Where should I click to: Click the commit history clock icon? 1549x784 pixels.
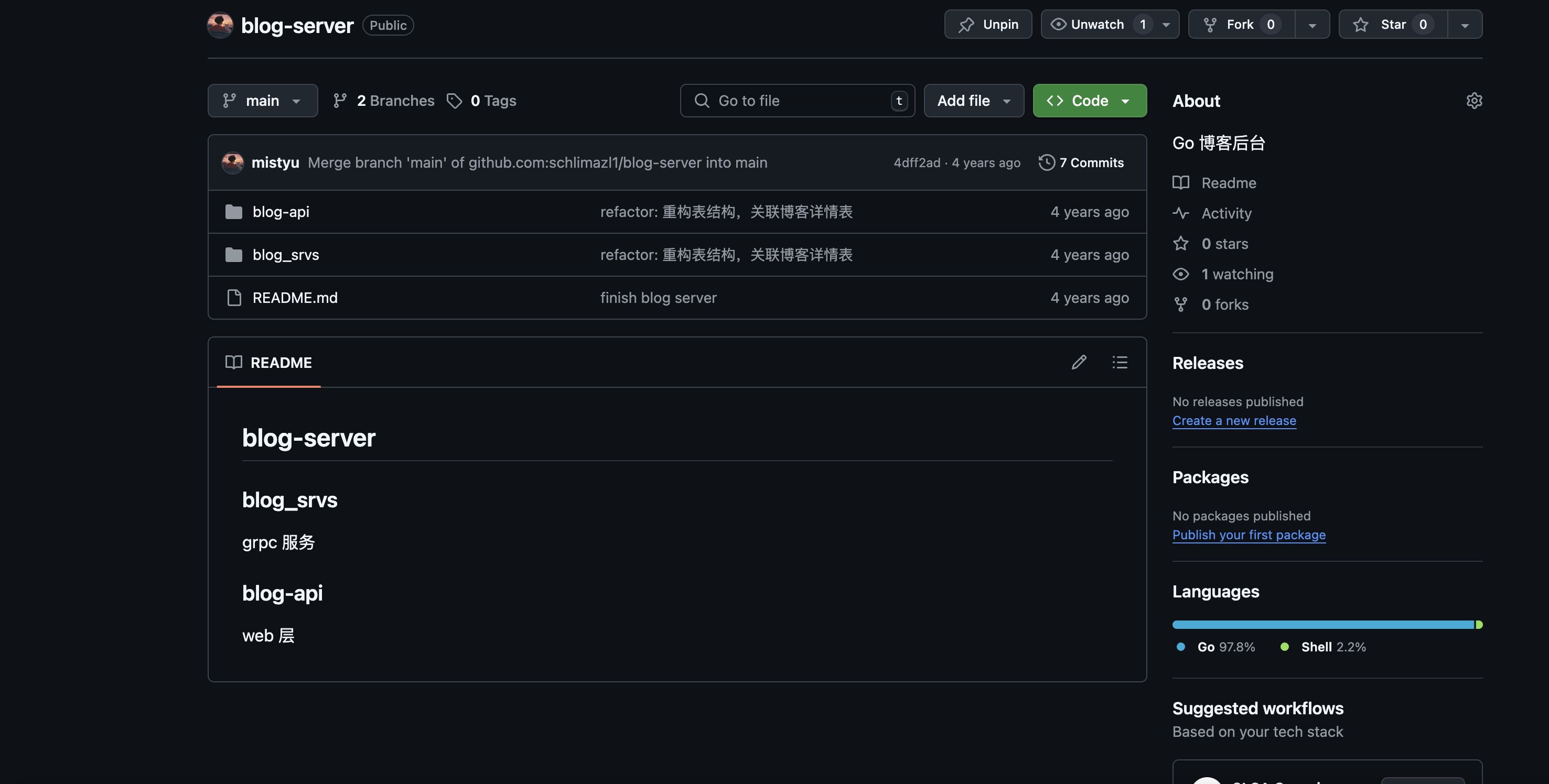[1046, 163]
